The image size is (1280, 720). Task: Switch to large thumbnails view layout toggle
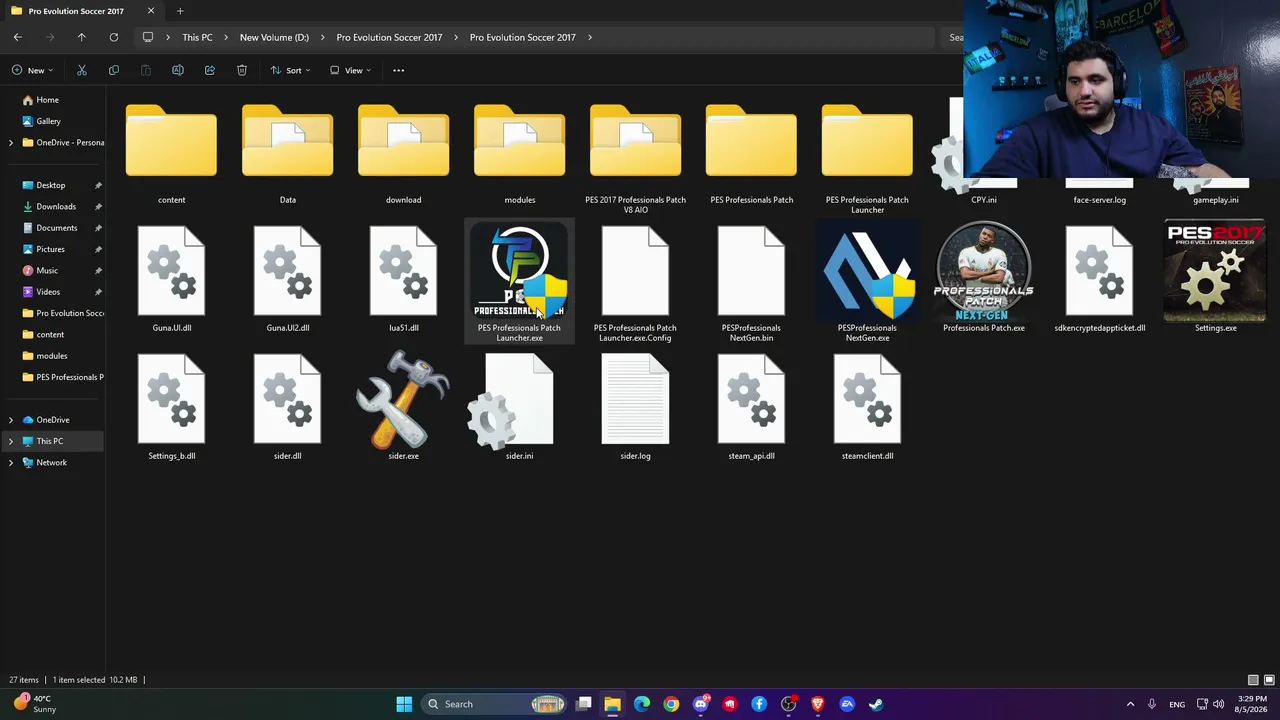pyautogui.click(x=1269, y=680)
